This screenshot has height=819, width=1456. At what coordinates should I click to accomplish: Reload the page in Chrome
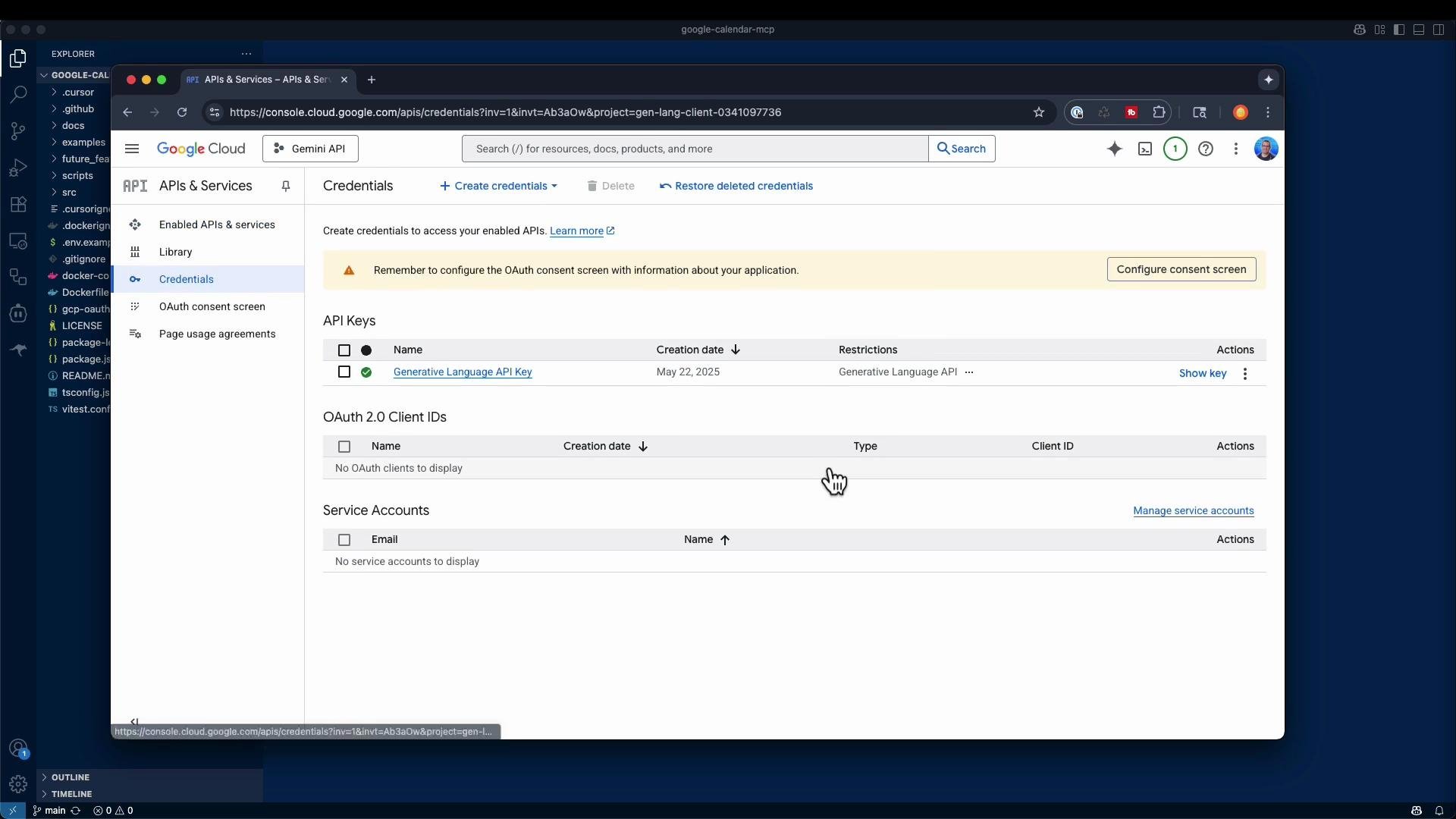[182, 112]
